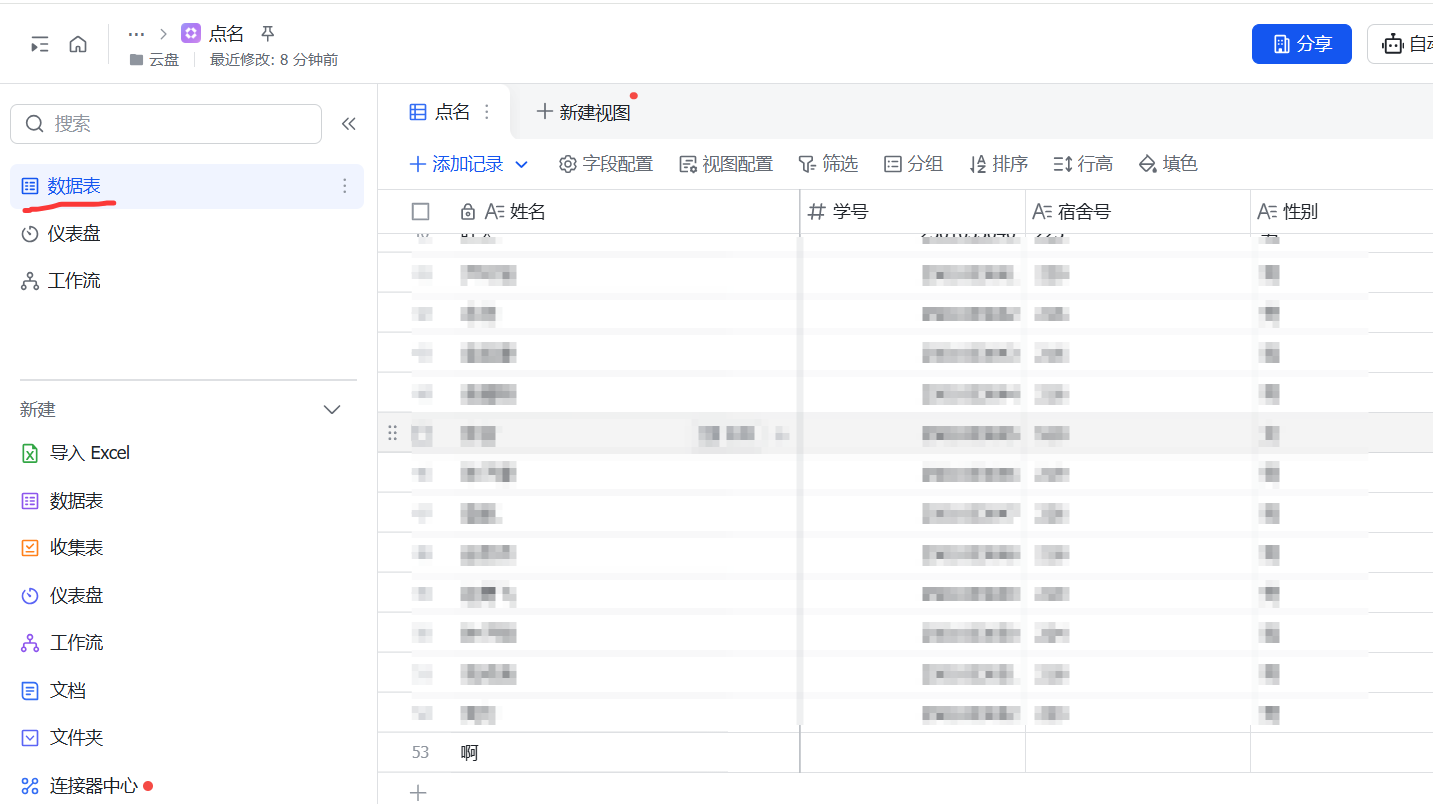Open the robot automation button
The width and height of the screenshot is (1433, 804).
click(1401, 44)
